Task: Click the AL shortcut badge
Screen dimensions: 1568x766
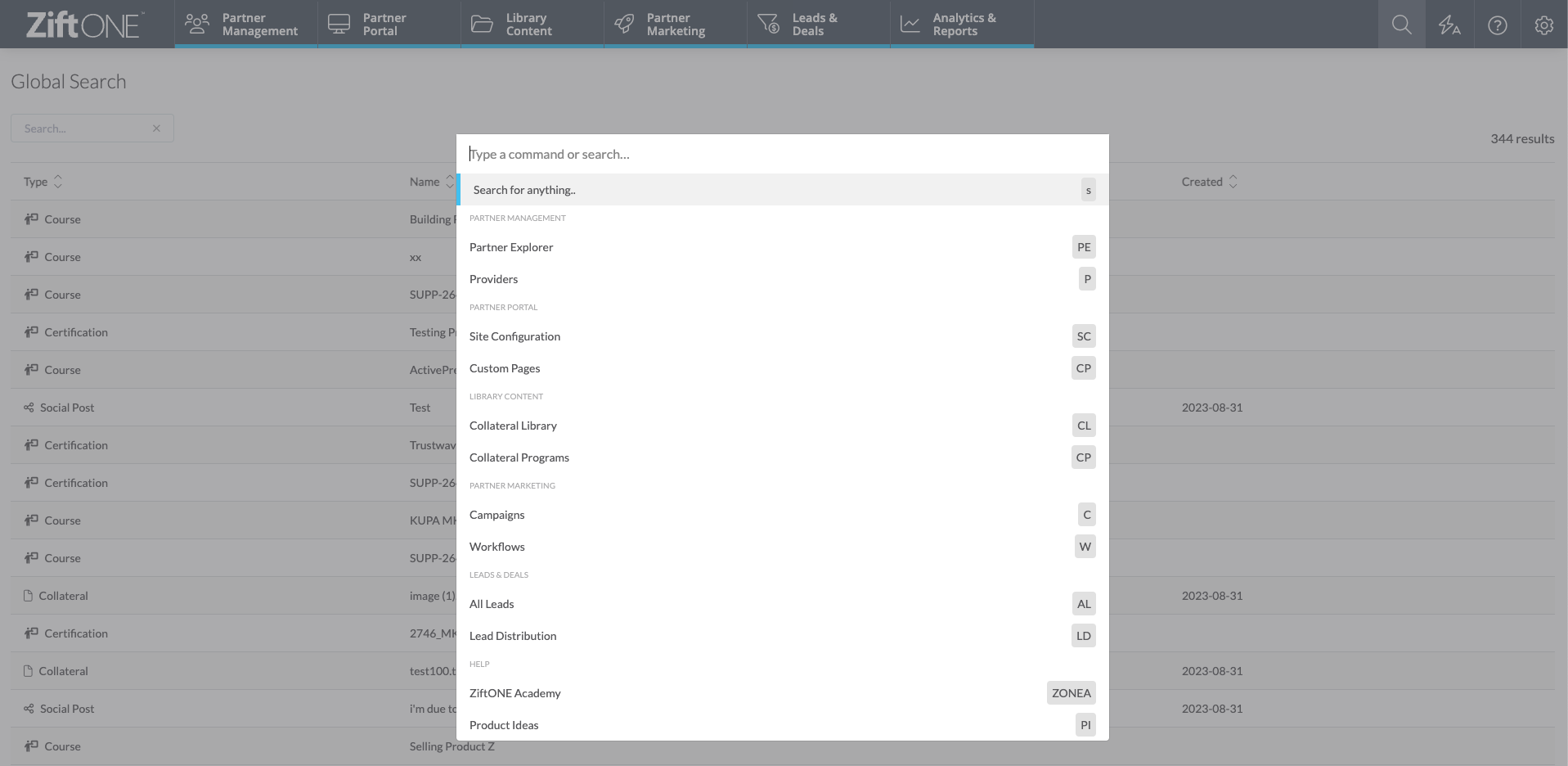Action: point(1084,604)
